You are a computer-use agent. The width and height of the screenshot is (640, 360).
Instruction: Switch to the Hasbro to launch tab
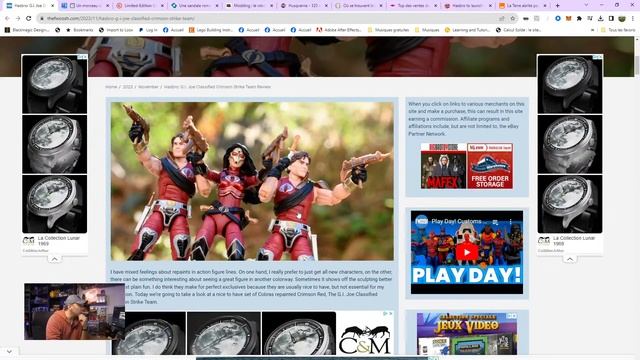pyautogui.click(x=468, y=6)
